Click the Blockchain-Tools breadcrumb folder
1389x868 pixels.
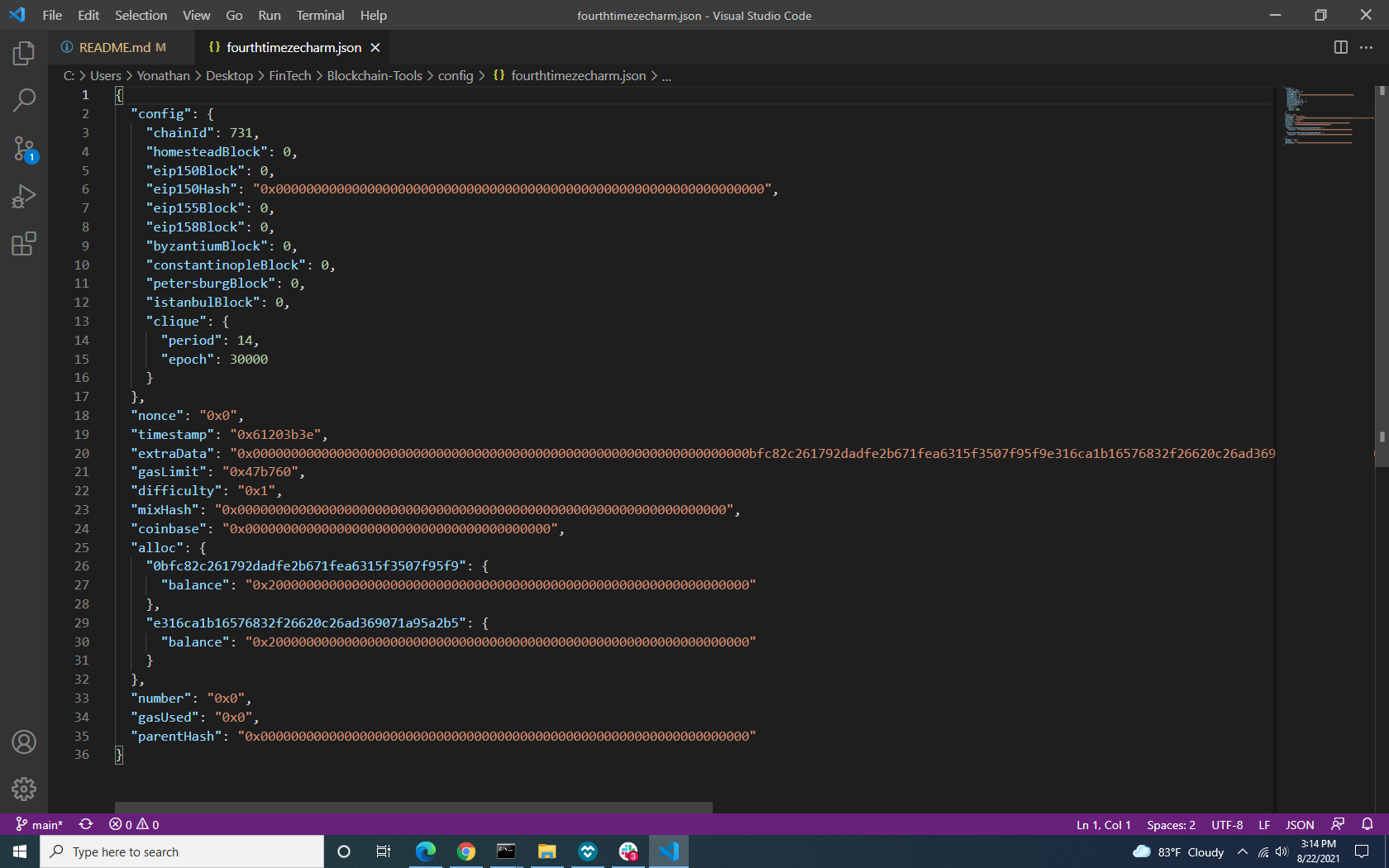click(375, 76)
